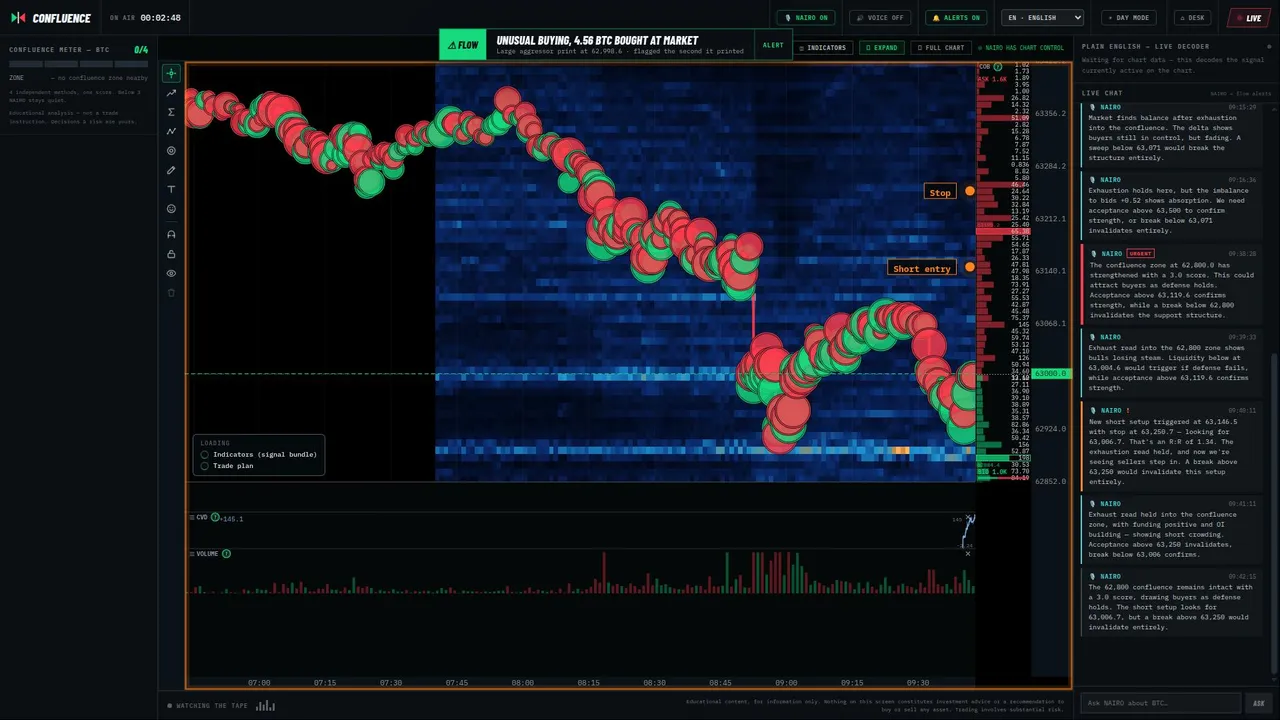Select the zigzag path drawing tool
Screen dimensions: 1280x720
pos(171,131)
